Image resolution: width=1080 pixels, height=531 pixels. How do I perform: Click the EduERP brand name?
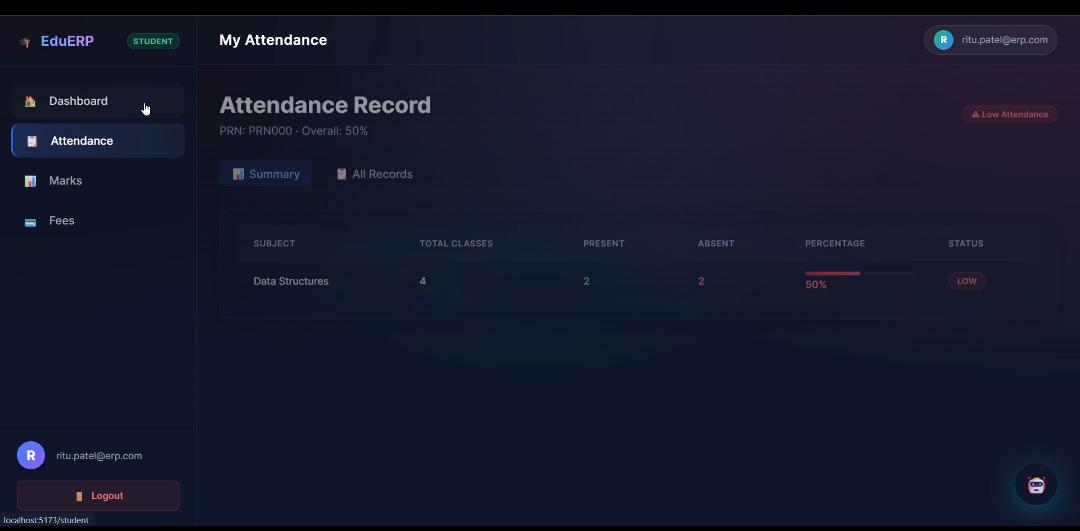(67, 41)
